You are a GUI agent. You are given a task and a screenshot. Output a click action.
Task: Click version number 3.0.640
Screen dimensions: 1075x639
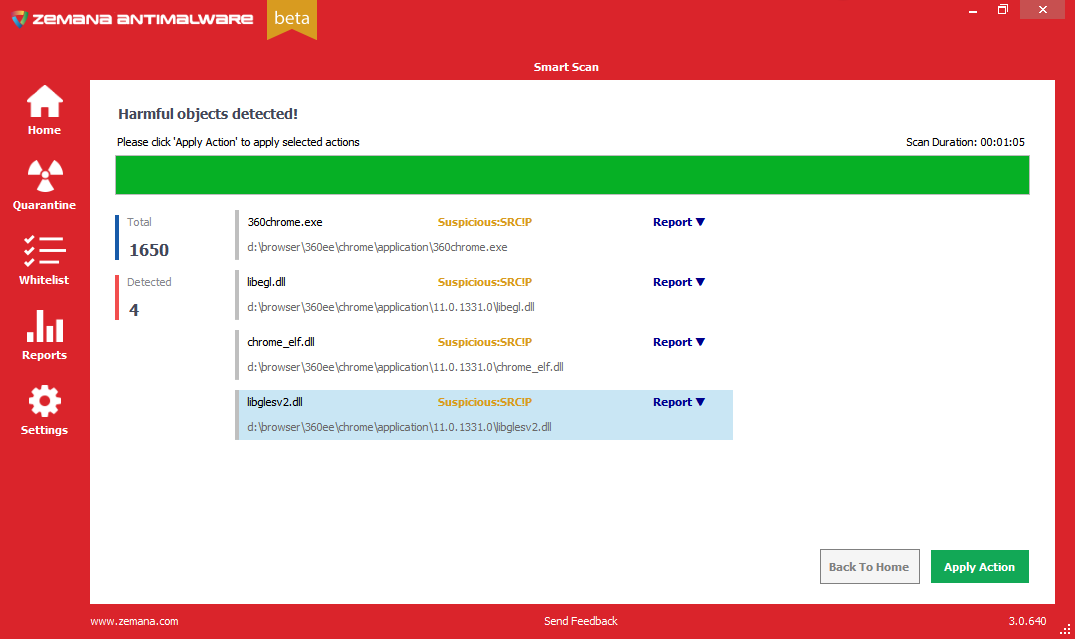[x=1027, y=621]
